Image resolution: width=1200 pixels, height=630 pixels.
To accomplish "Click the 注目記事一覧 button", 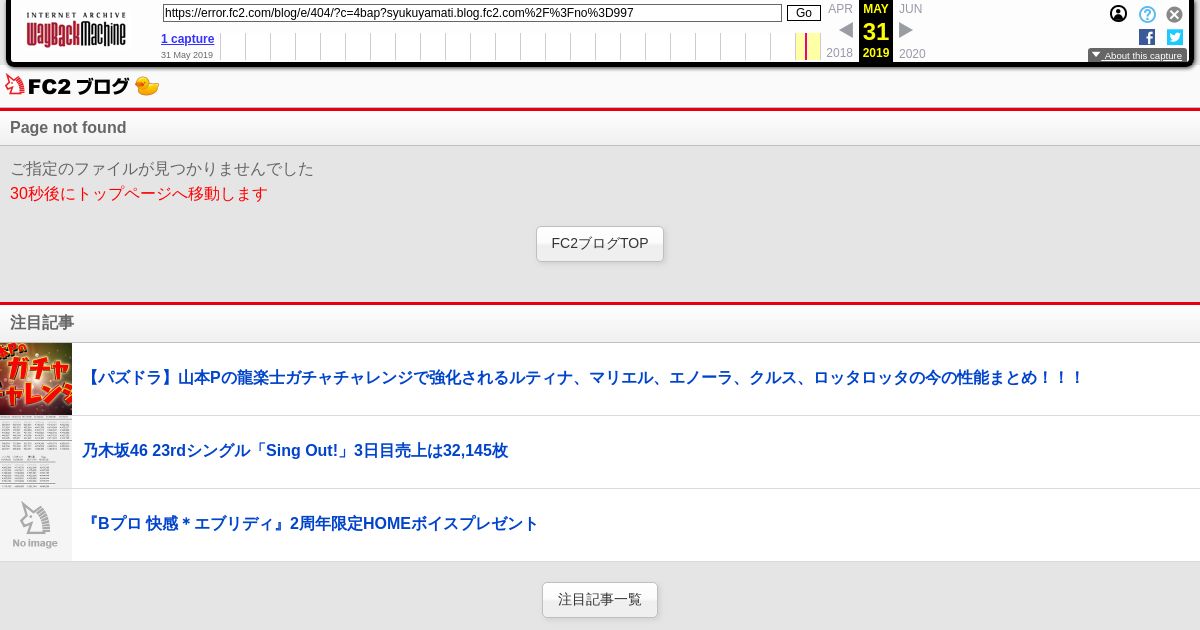I will click(600, 600).
